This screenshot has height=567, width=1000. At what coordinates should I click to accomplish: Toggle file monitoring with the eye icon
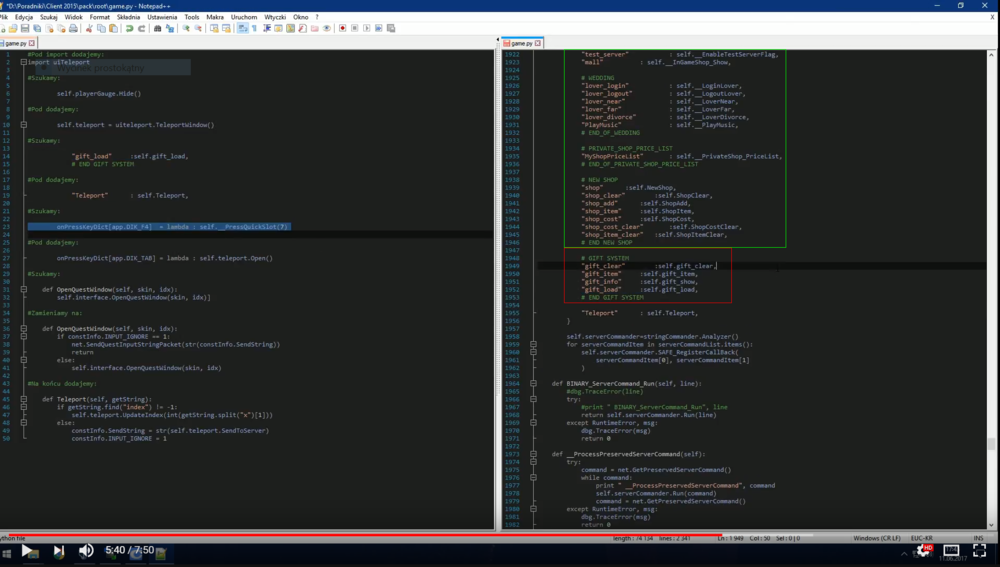point(327,28)
